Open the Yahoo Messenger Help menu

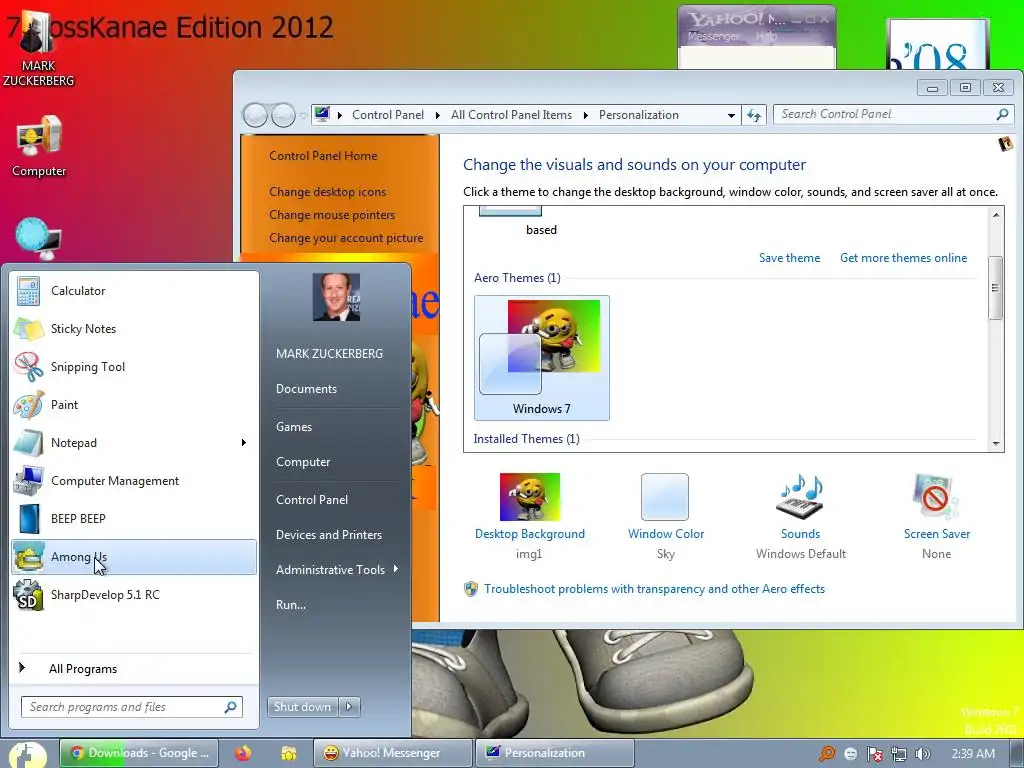[x=766, y=37]
